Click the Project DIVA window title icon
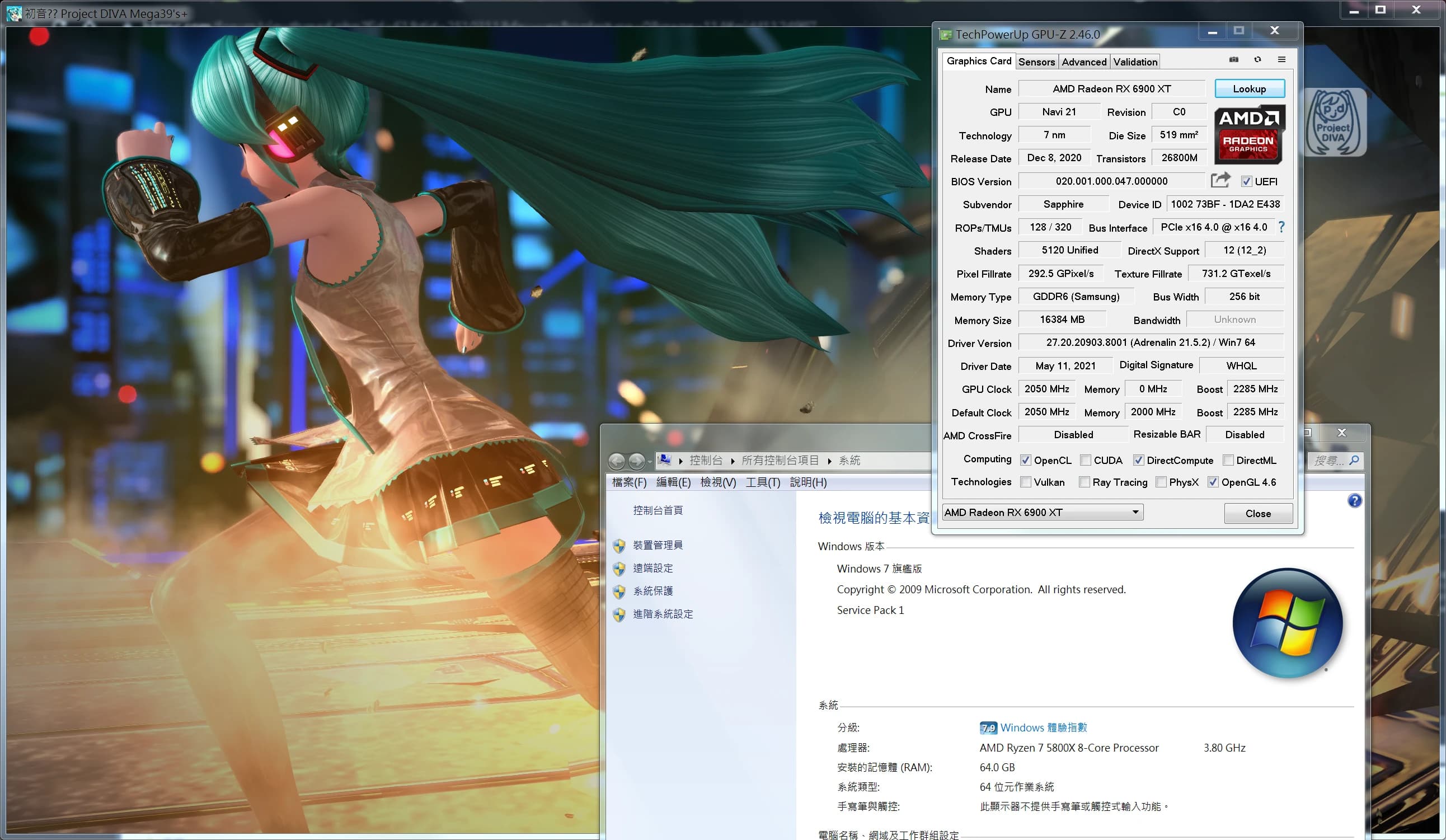 [x=14, y=13]
